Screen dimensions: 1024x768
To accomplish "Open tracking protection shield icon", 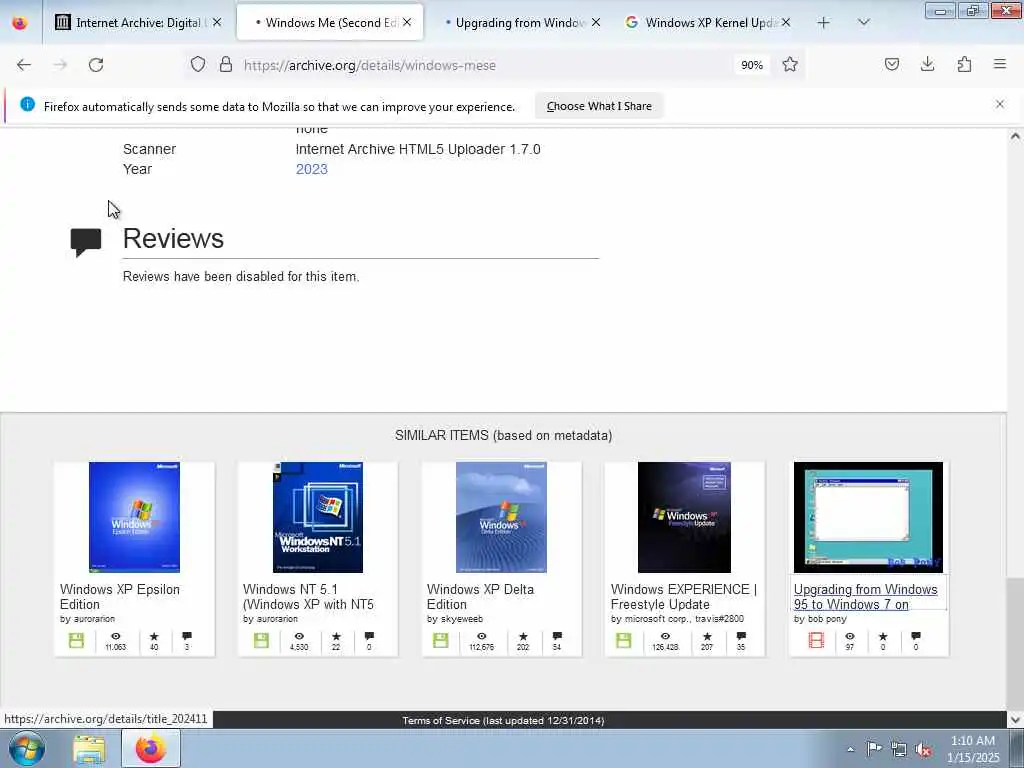I will click(198, 64).
